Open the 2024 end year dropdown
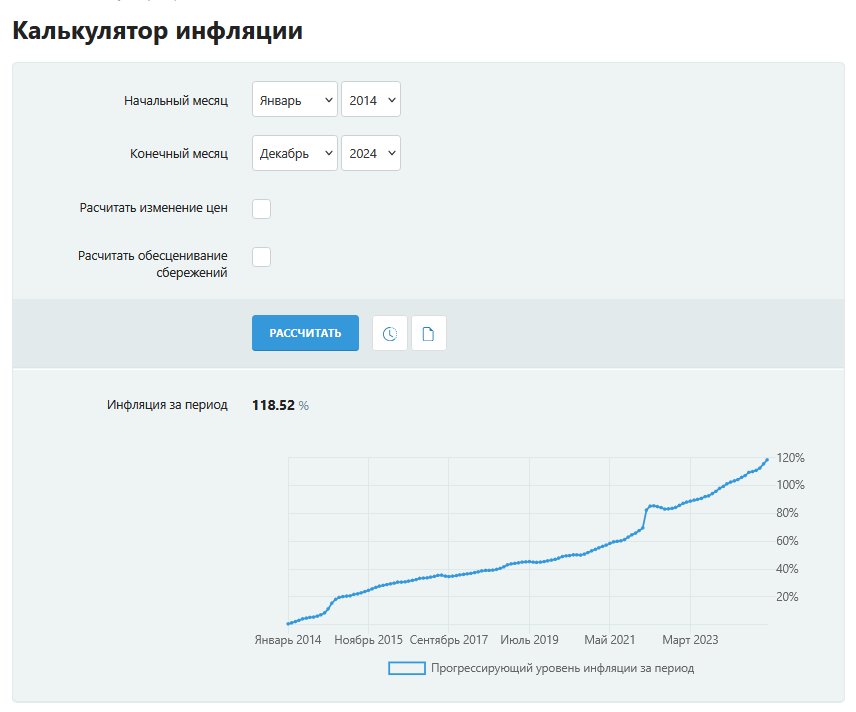Image resolution: width=856 pixels, height=712 pixels. click(x=370, y=152)
